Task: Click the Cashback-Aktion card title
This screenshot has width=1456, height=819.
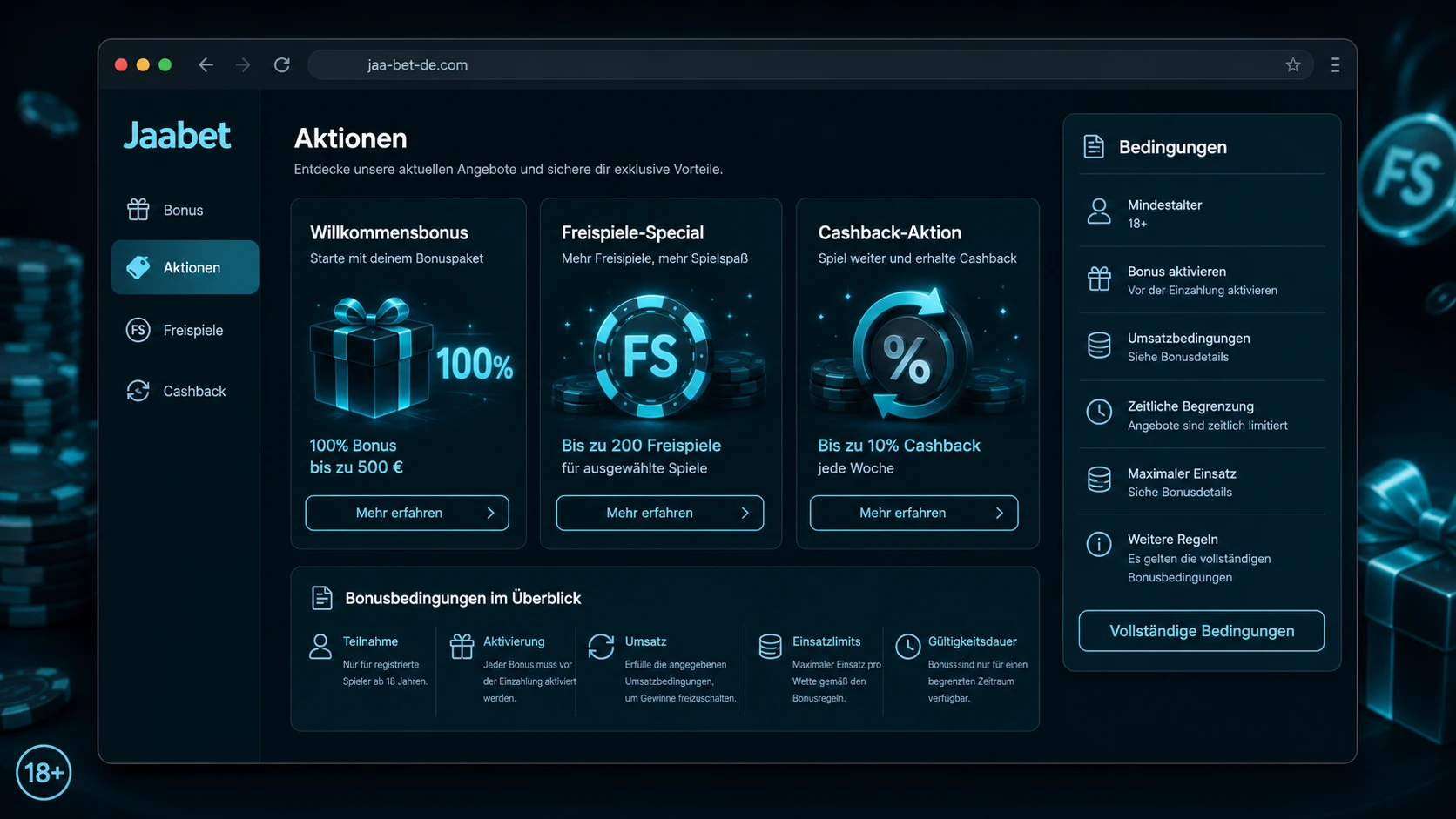Action: tap(890, 232)
